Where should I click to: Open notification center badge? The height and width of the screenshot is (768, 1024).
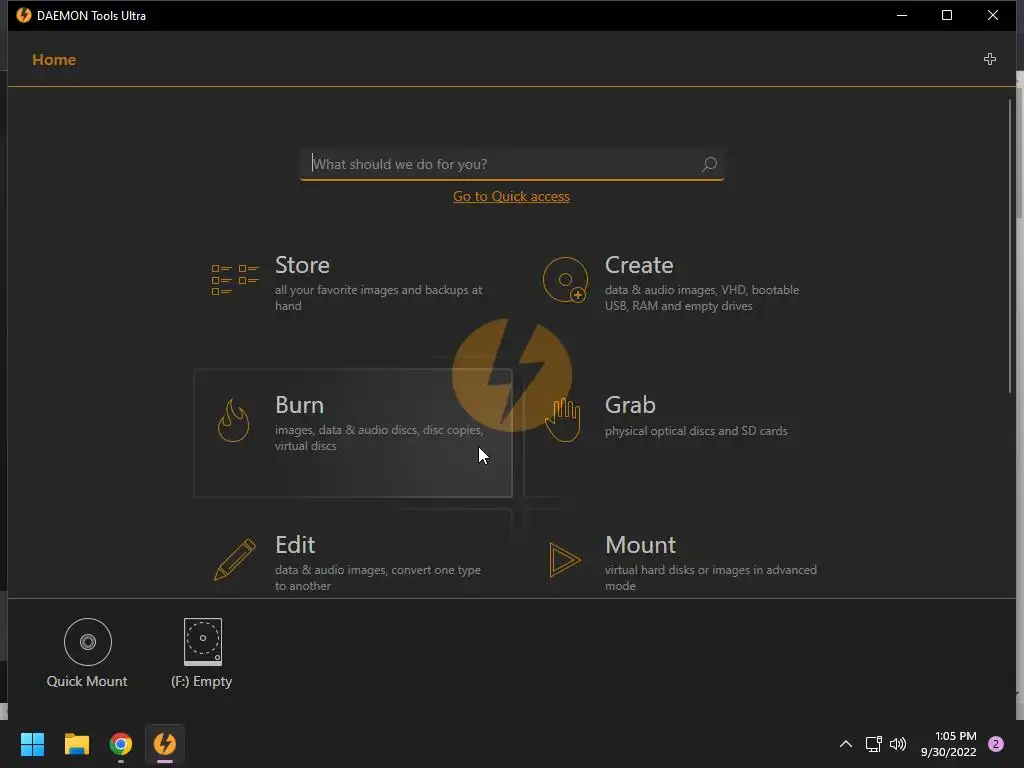click(x=996, y=744)
